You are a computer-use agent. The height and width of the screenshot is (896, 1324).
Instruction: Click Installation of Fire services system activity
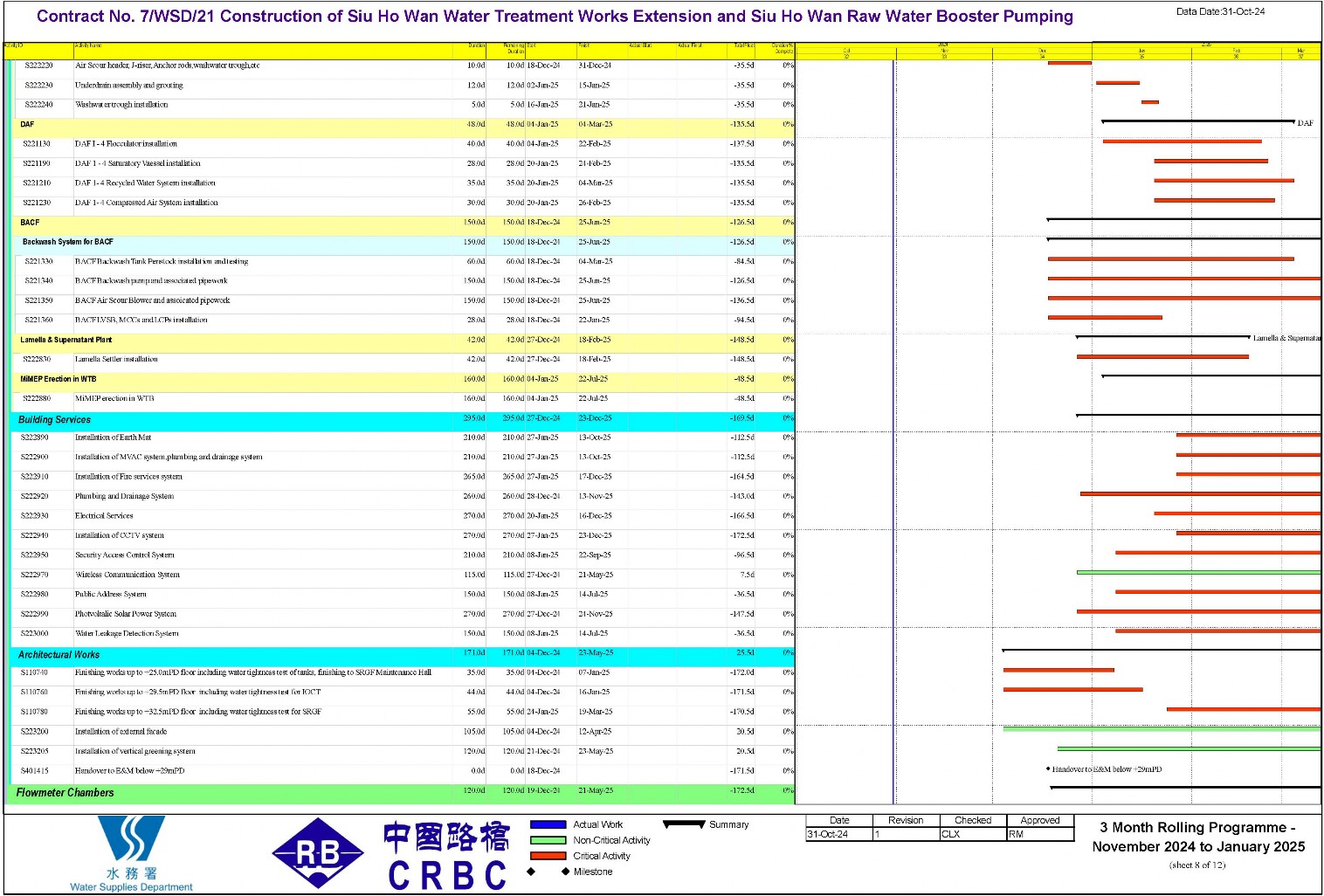coord(128,477)
